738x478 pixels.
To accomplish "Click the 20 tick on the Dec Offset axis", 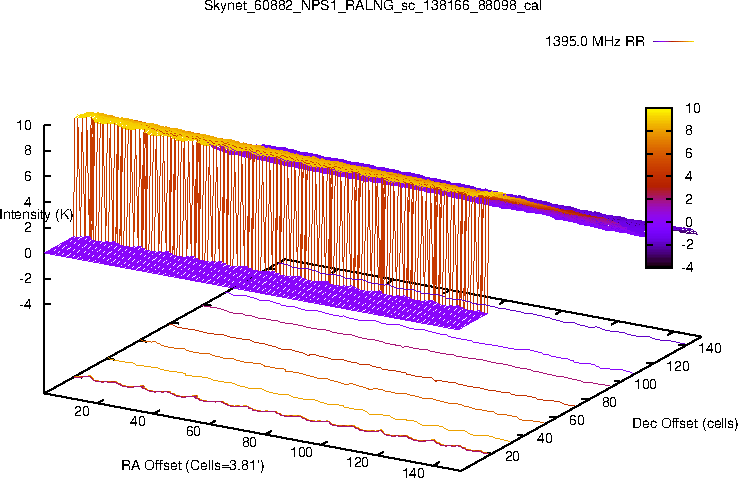I will click(x=512, y=456).
